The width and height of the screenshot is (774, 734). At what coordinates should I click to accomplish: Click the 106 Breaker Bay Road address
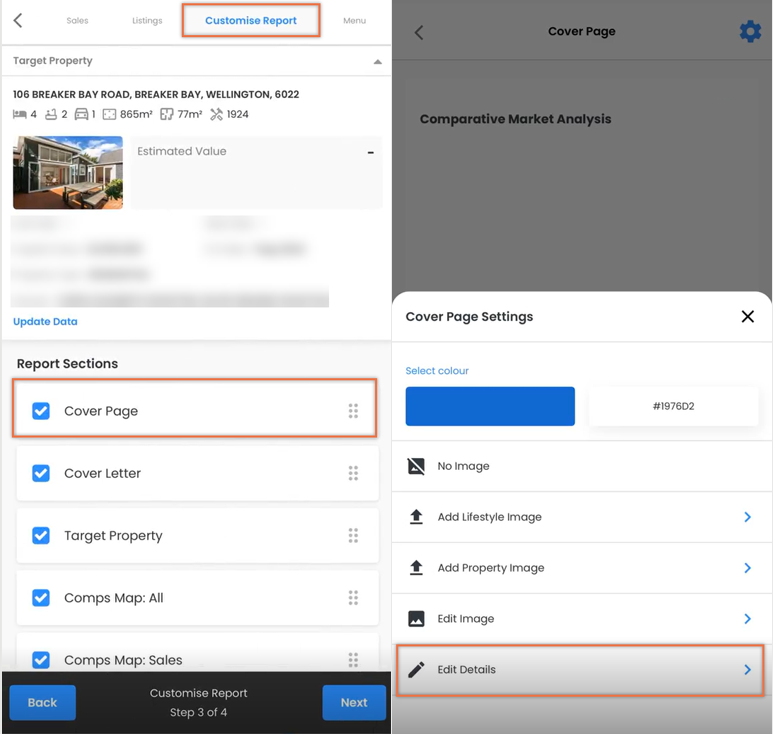pyautogui.click(x=156, y=94)
